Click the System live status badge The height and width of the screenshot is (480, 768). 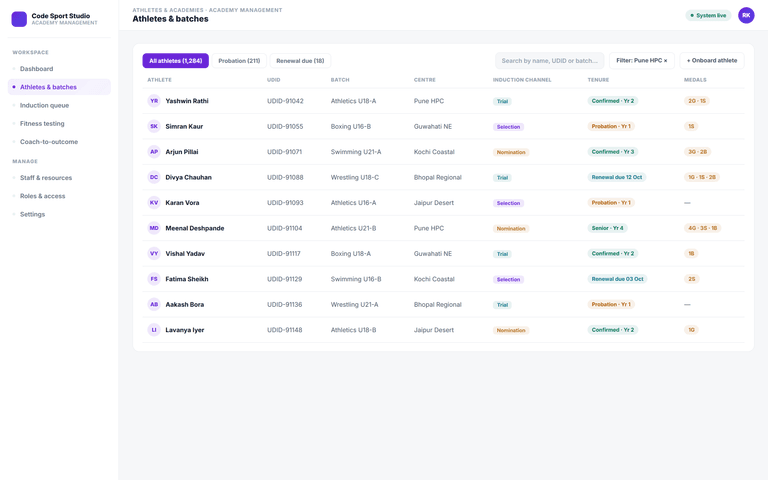click(708, 16)
